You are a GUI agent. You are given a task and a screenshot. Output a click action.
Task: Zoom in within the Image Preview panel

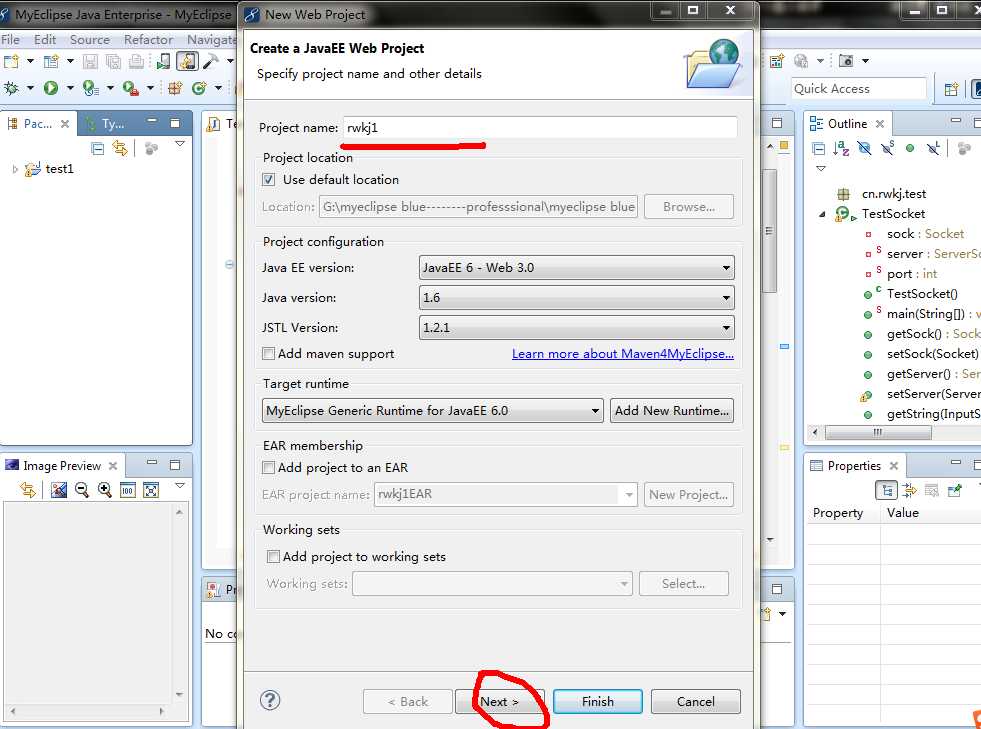click(104, 489)
